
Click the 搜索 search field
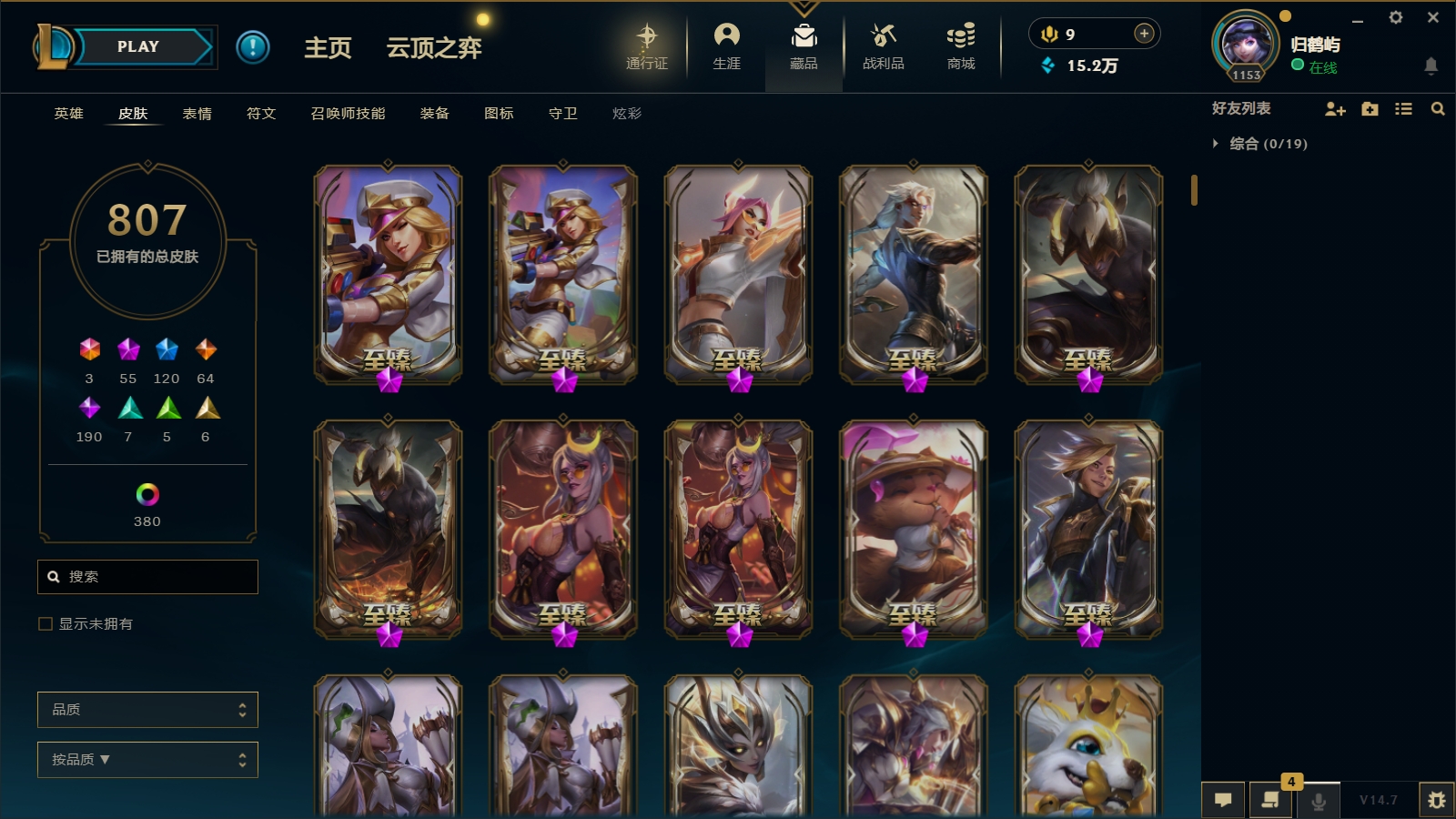click(147, 577)
